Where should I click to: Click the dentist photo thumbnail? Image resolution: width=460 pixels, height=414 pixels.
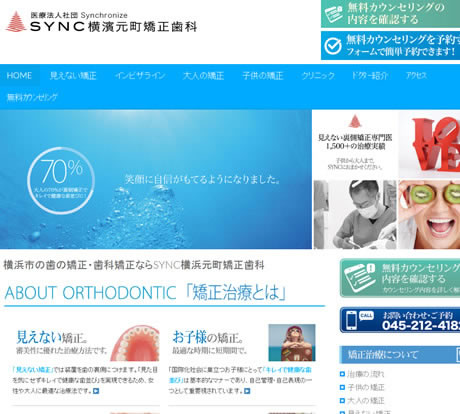(x=355, y=214)
